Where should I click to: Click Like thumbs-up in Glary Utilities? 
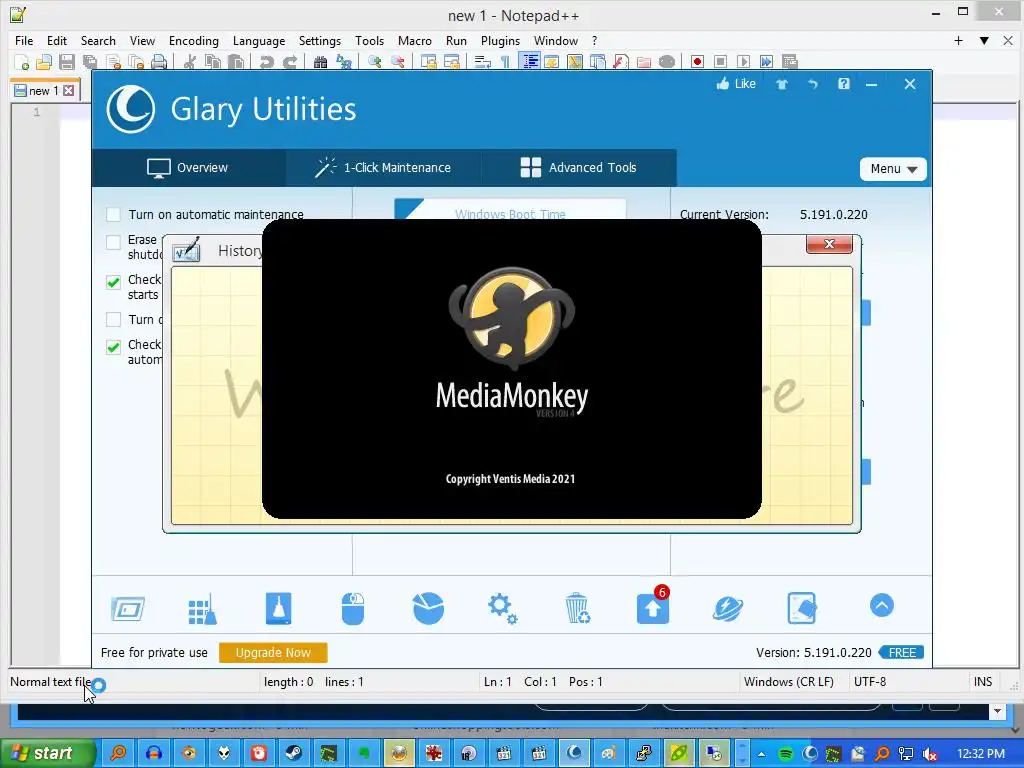736,84
